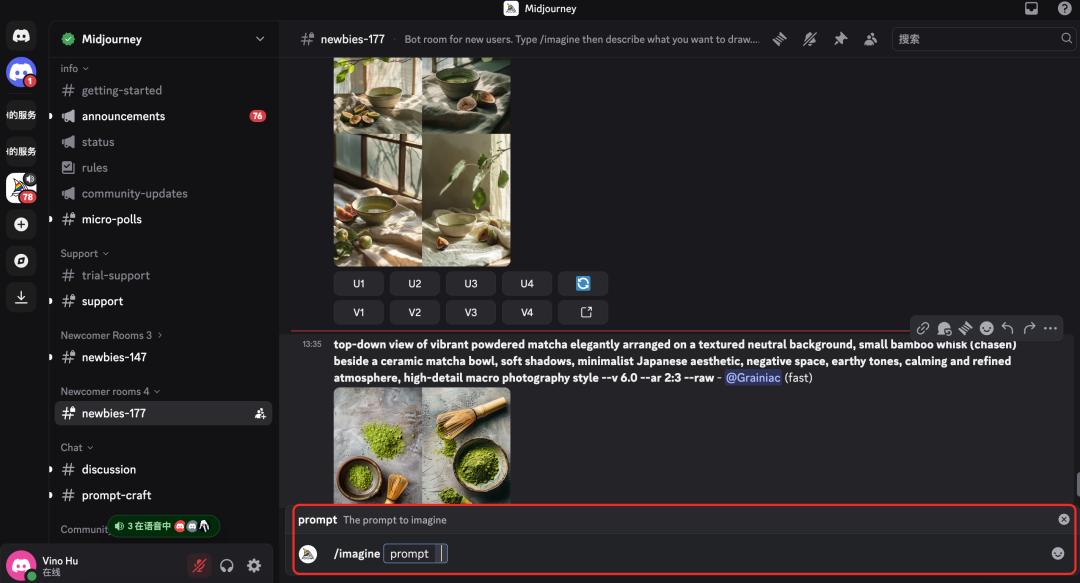Screen dimensions: 1080x583
Task: Open trial-support channel
Action: [163, 276]
